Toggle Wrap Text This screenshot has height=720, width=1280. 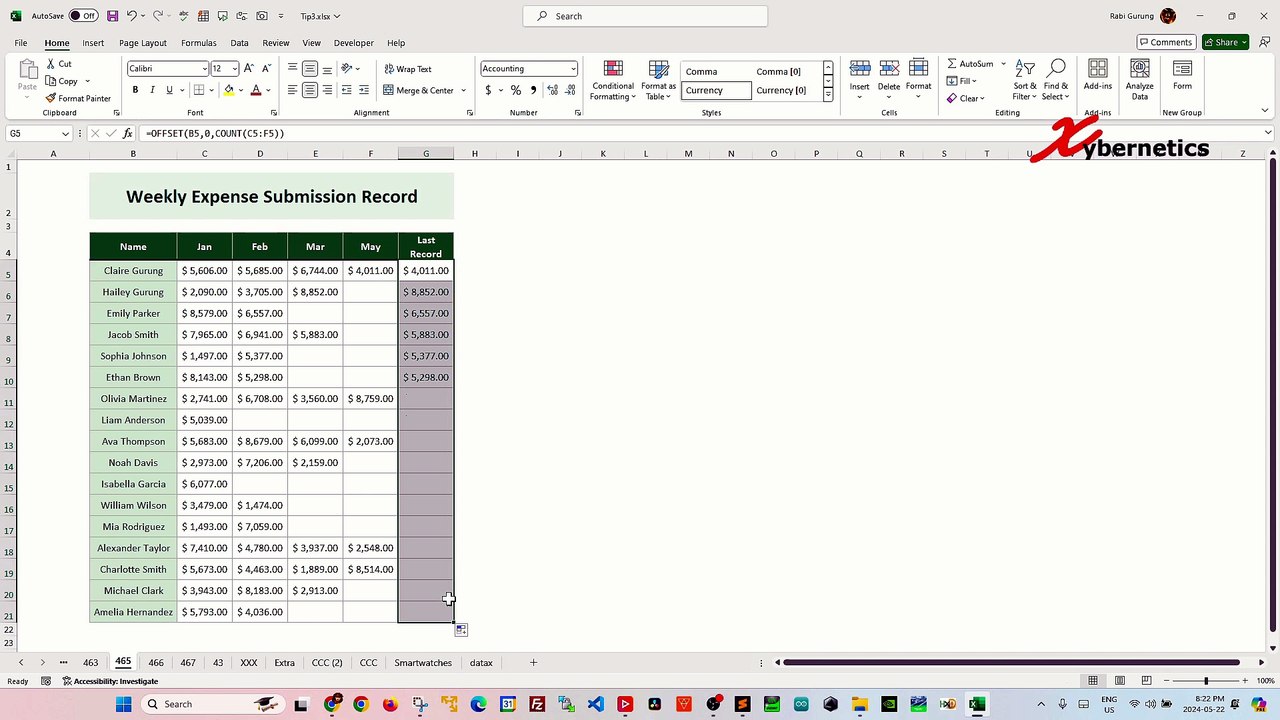click(x=408, y=69)
